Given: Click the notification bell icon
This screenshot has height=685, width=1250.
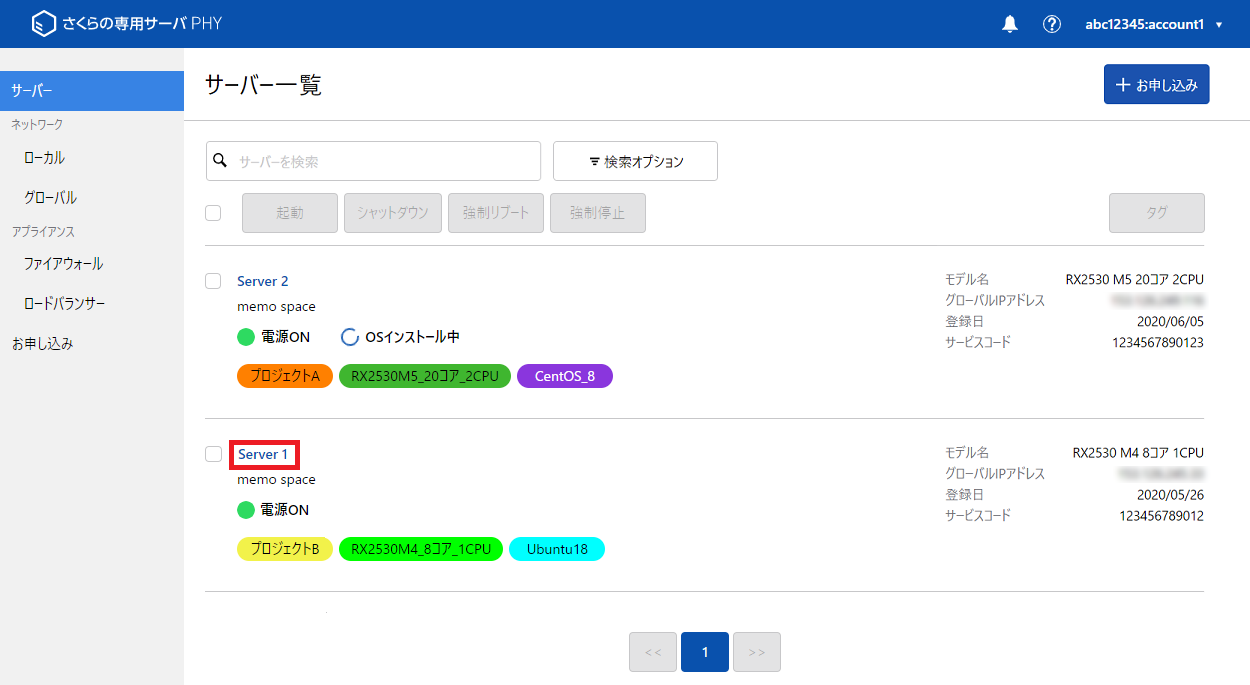Looking at the screenshot, I should tap(1009, 23).
